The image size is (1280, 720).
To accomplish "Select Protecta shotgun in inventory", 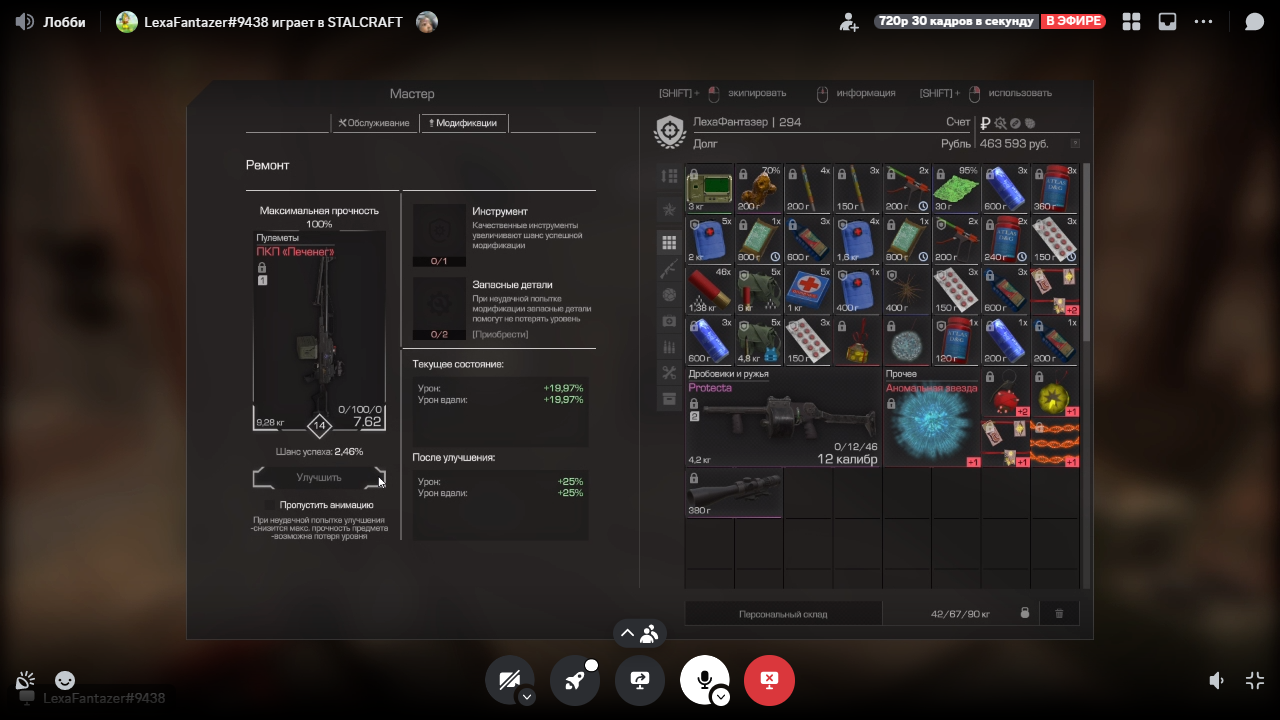I will click(x=782, y=418).
